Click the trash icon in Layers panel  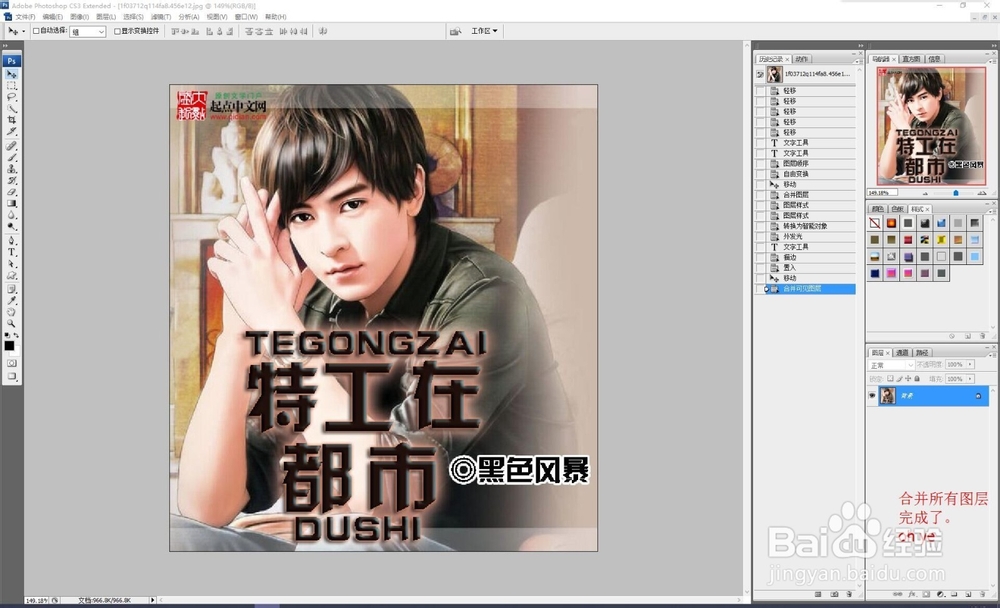[x=982, y=594]
